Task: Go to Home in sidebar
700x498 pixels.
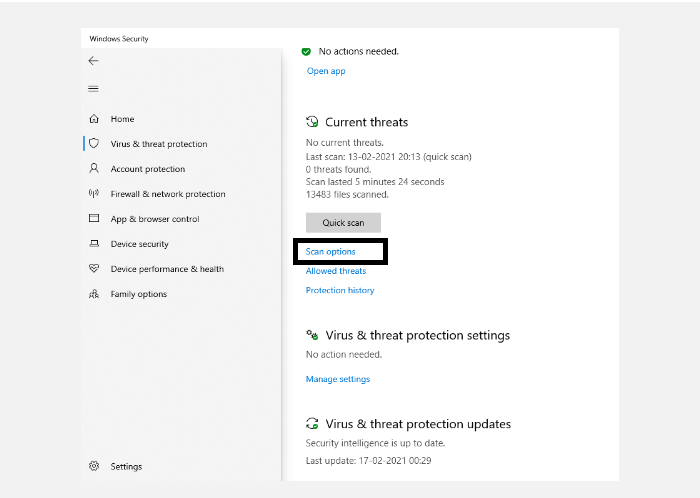Action: pyautogui.click(x=122, y=119)
